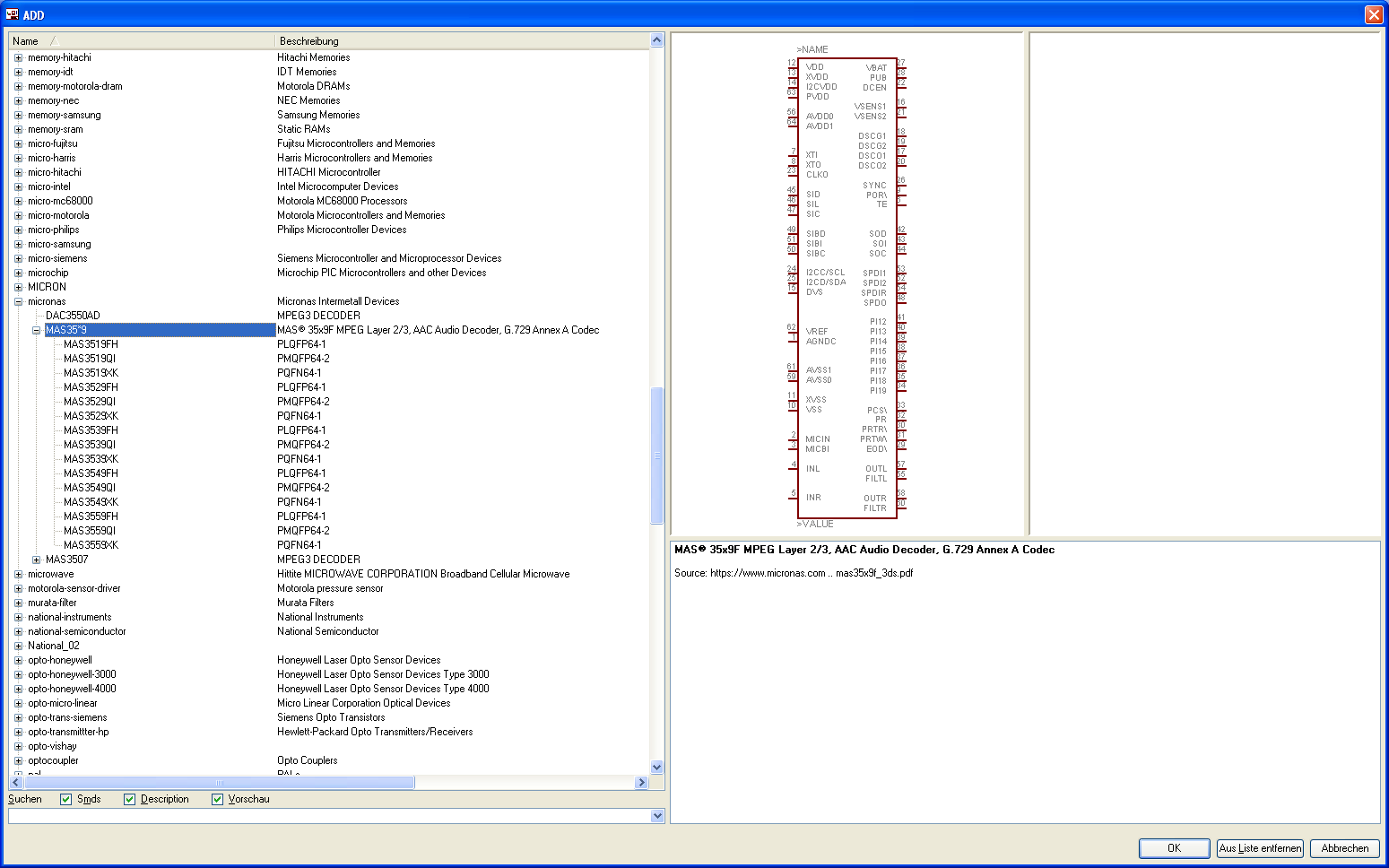
Task: Select the vertical scrollbar thumb
Action: (656, 456)
